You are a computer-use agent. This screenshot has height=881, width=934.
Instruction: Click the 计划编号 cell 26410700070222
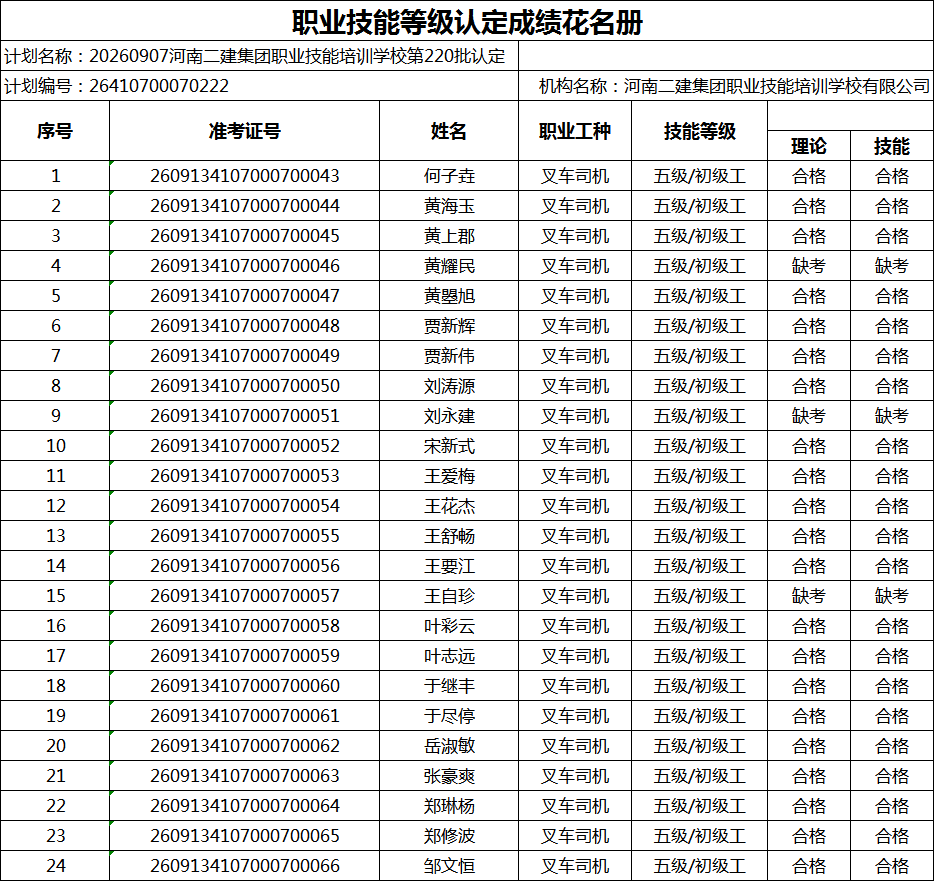[260, 86]
